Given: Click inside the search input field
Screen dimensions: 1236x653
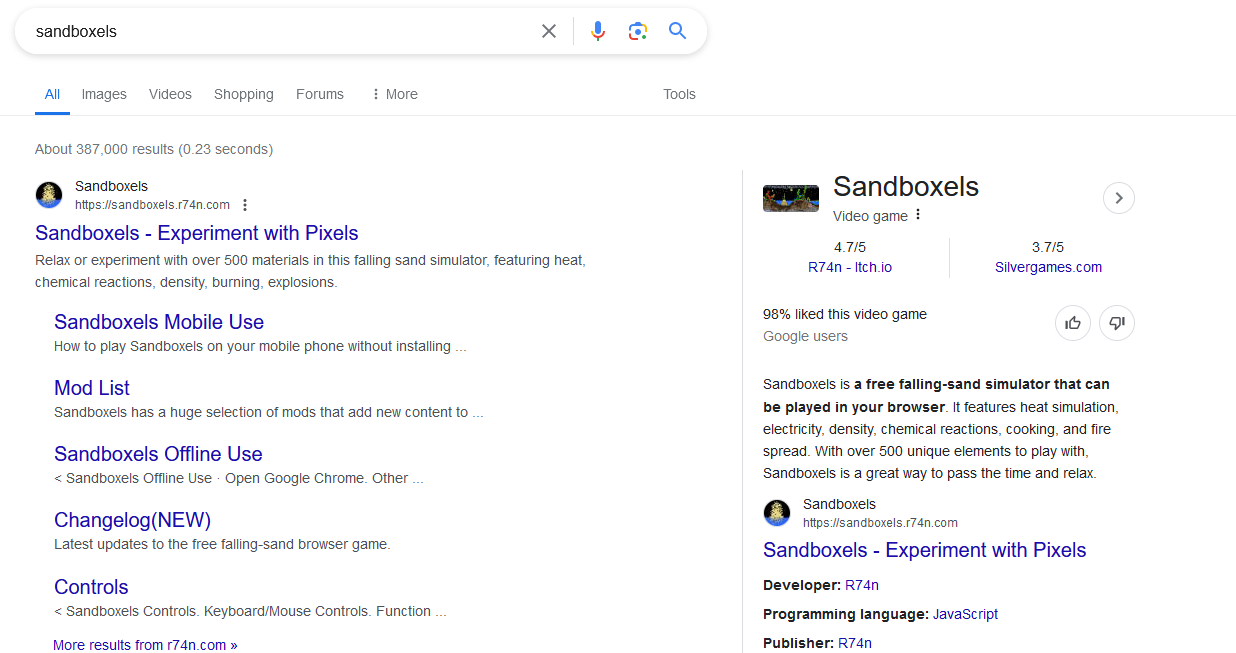Looking at the screenshot, I should click(x=280, y=31).
